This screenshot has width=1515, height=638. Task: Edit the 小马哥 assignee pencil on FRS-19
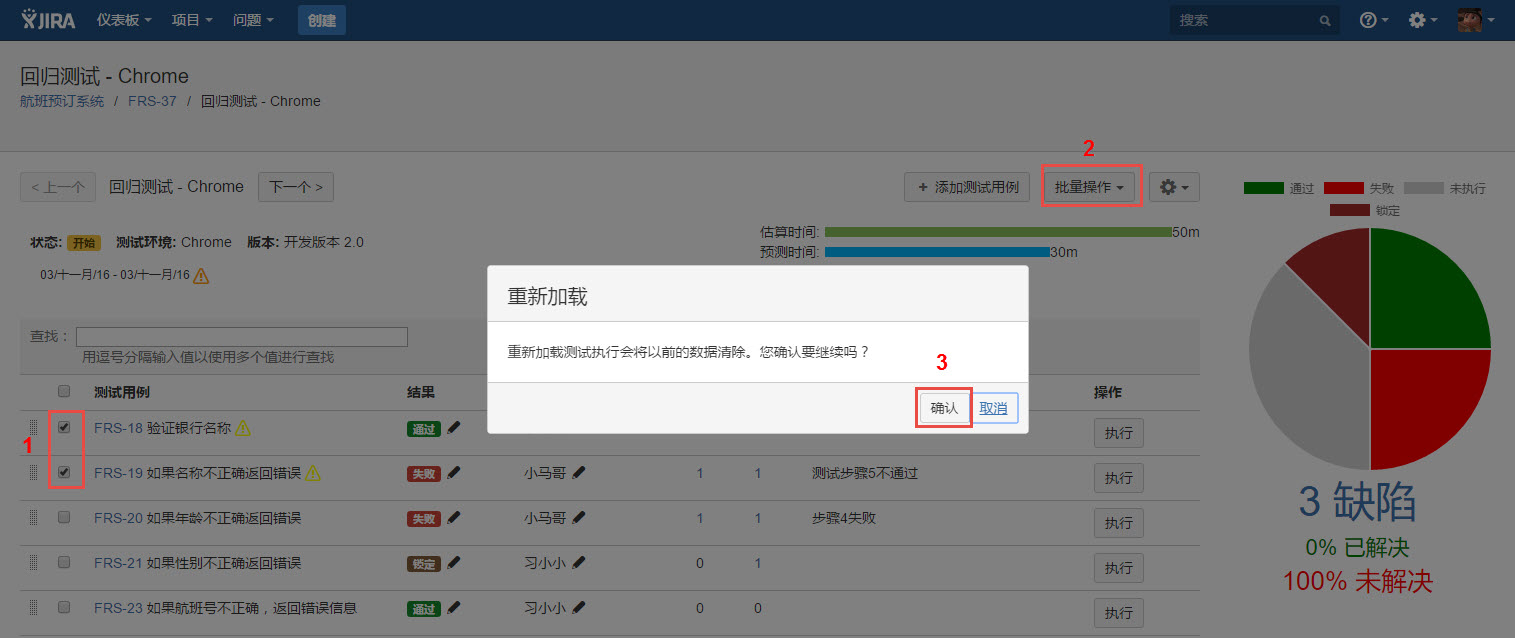(x=579, y=473)
